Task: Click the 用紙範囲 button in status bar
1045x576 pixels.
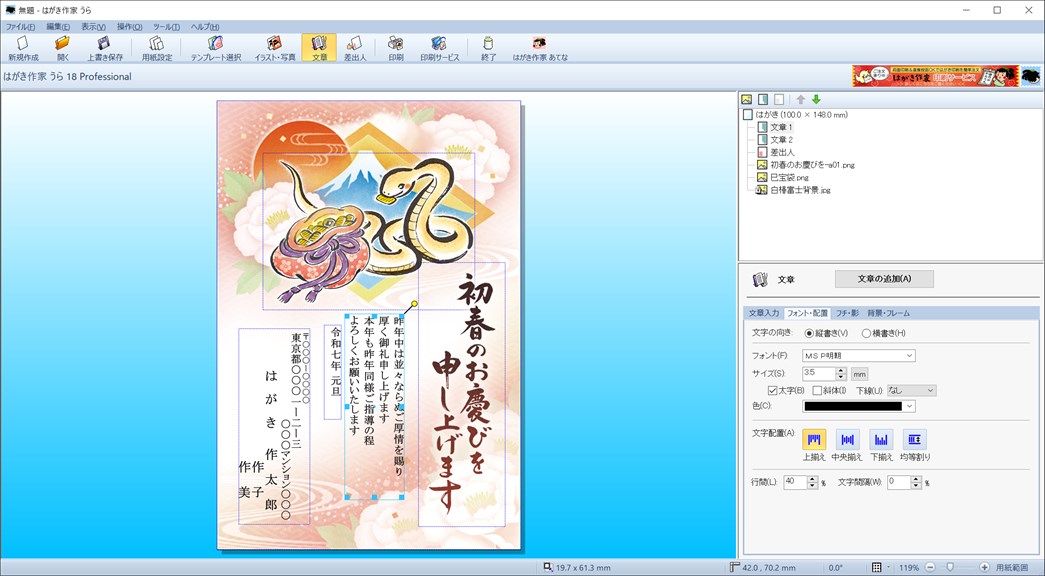Action: tap(1012, 567)
